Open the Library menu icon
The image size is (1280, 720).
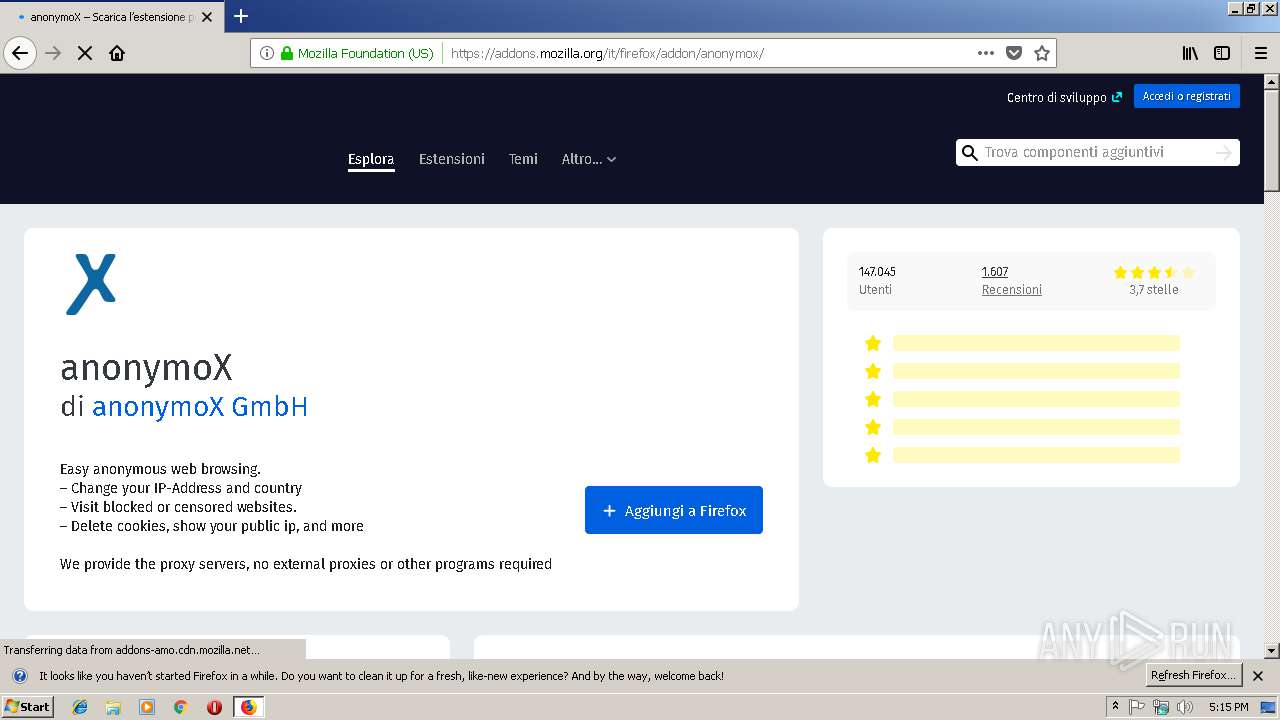click(1190, 53)
